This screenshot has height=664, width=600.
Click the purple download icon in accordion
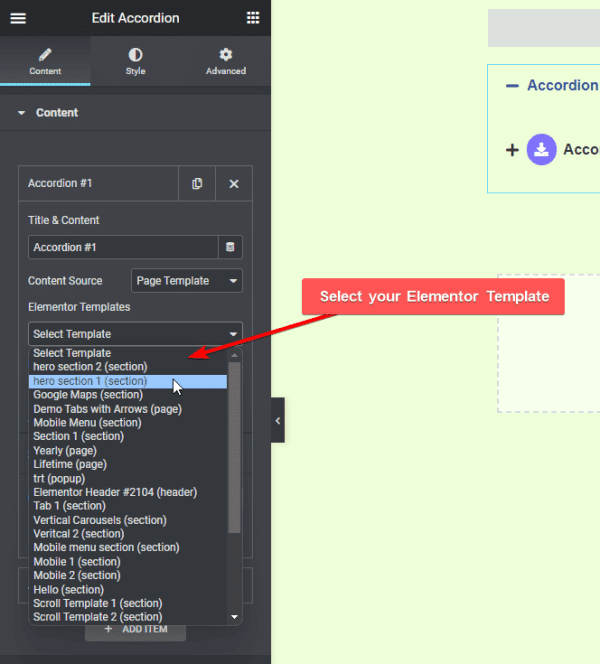[x=541, y=149]
